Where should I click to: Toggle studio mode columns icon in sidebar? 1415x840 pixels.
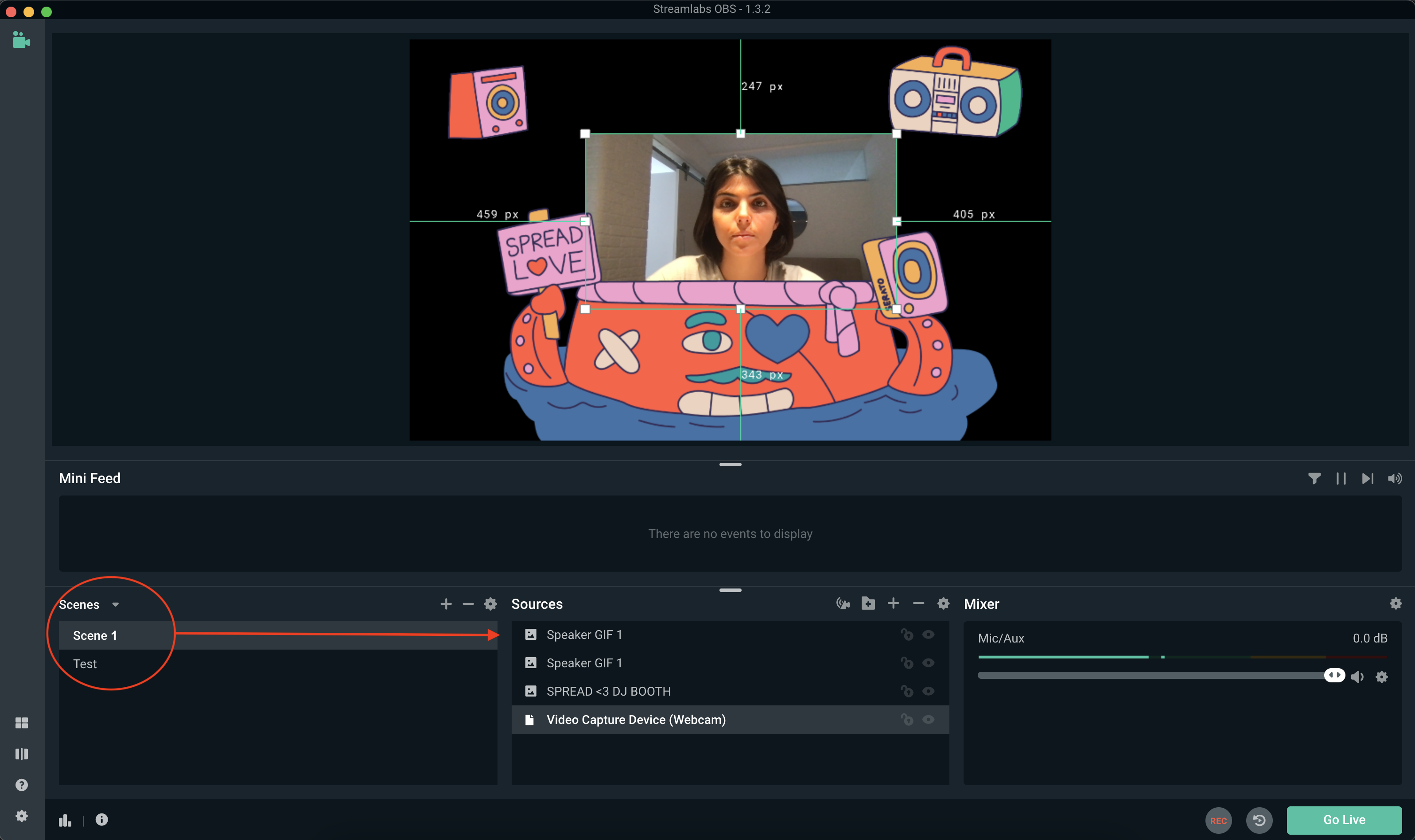click(x=22, y=754)
